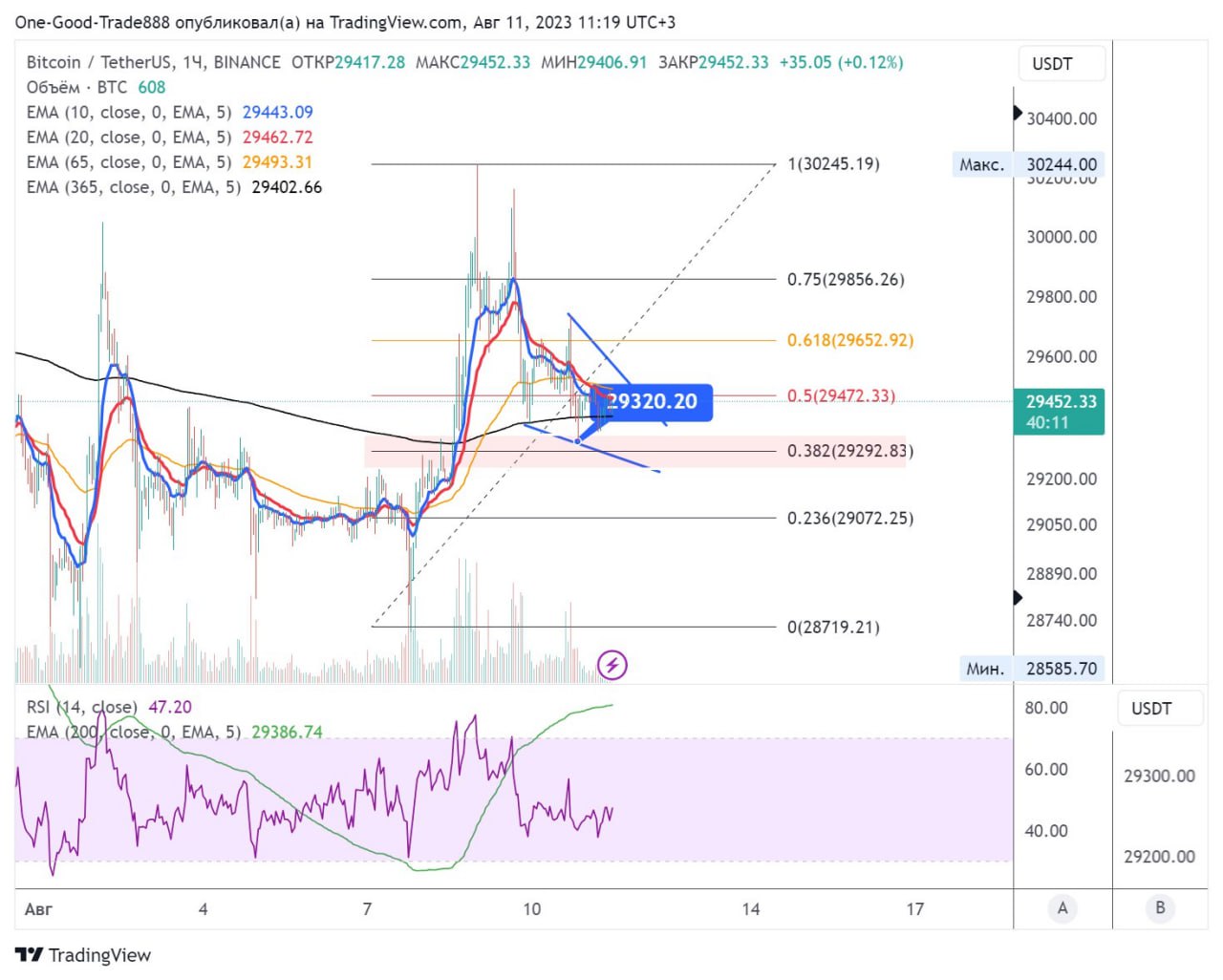Click the Макс. 30244.00 price label
Viewport: 1223px width, 980px height.
point(1028,164)
